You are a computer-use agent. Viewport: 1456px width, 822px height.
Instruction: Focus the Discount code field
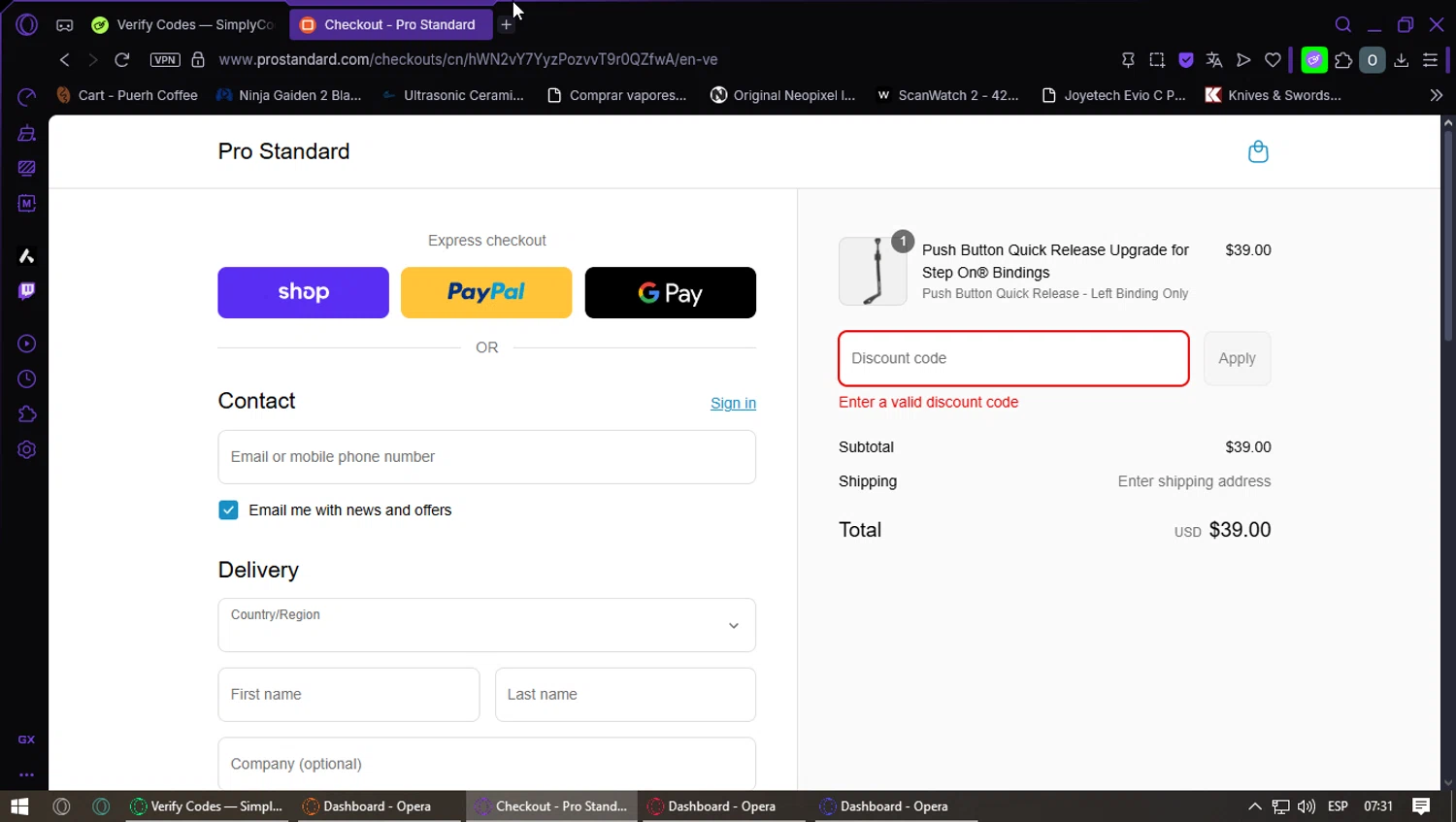pyautogui.click(x=1013, y=358)
